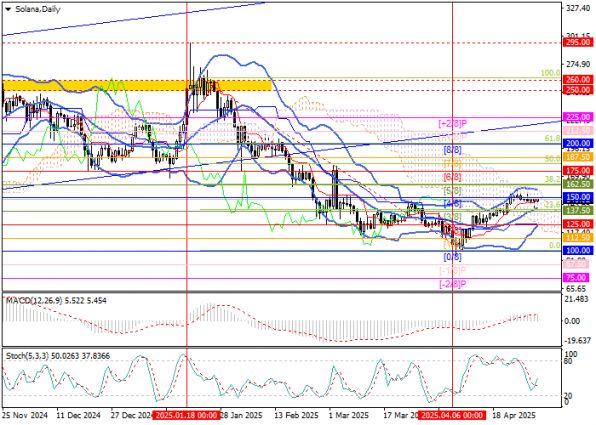Select the Fibonacci 38.2 level label
This screenshot has height=425, width=596.
(552, 179)
